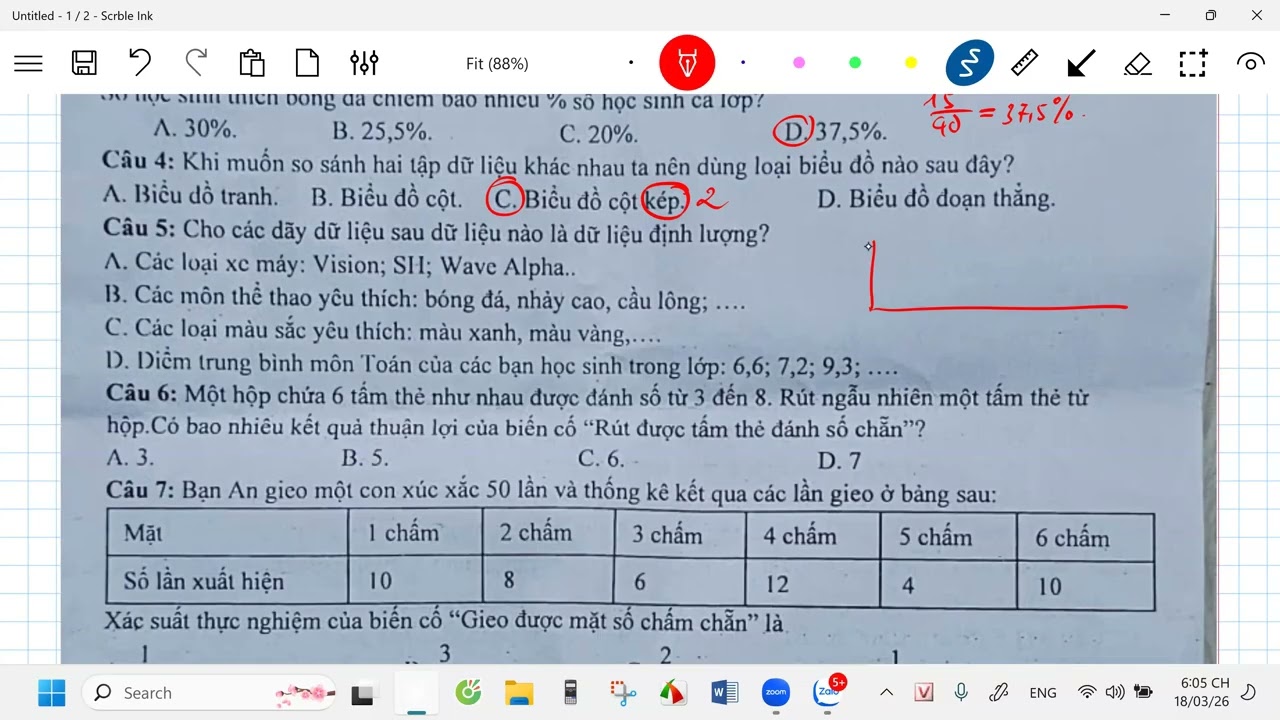This screenshot has height=720, width=1280.
Task: Select the ruler tool
Action: [x=1025, y=63]
